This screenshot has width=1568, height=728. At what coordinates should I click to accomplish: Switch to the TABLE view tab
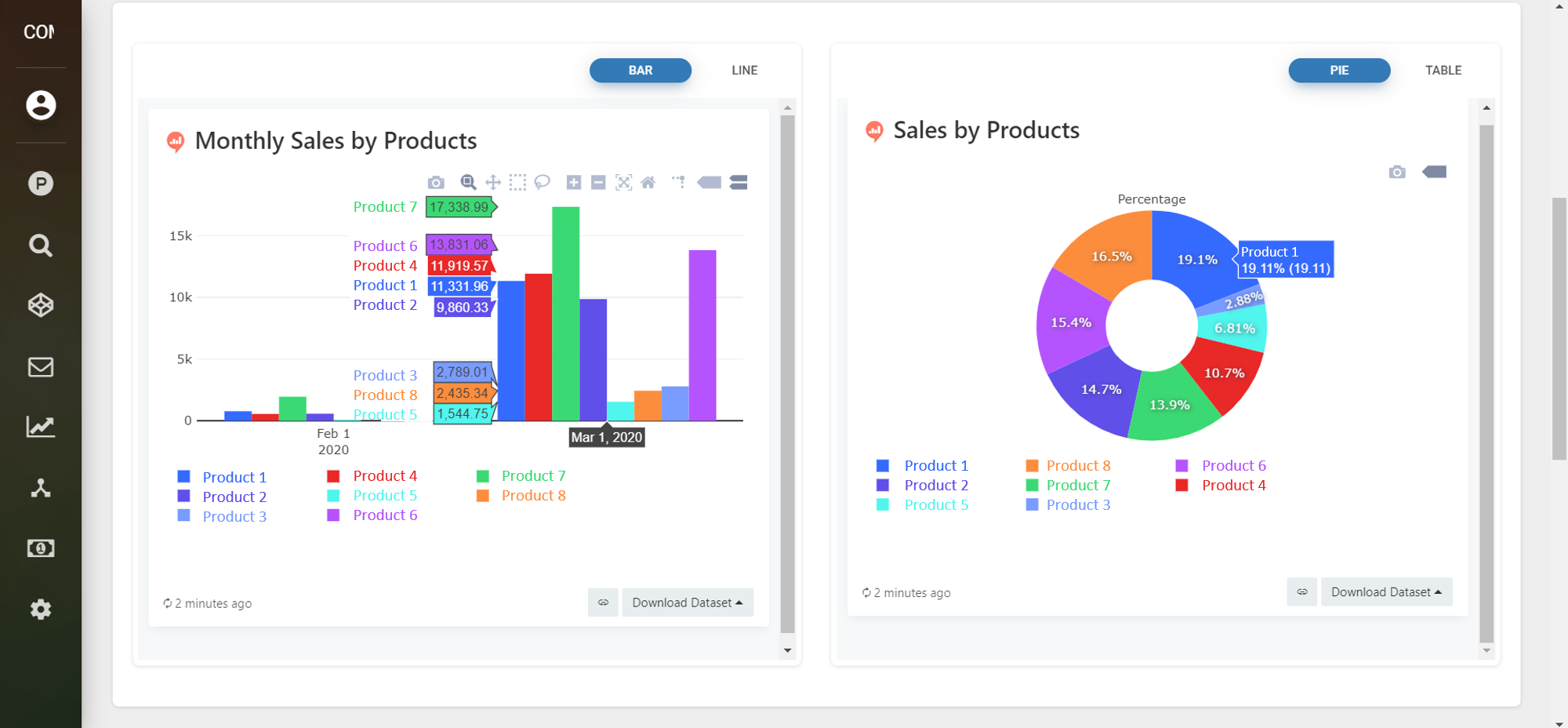(1443, 71)
